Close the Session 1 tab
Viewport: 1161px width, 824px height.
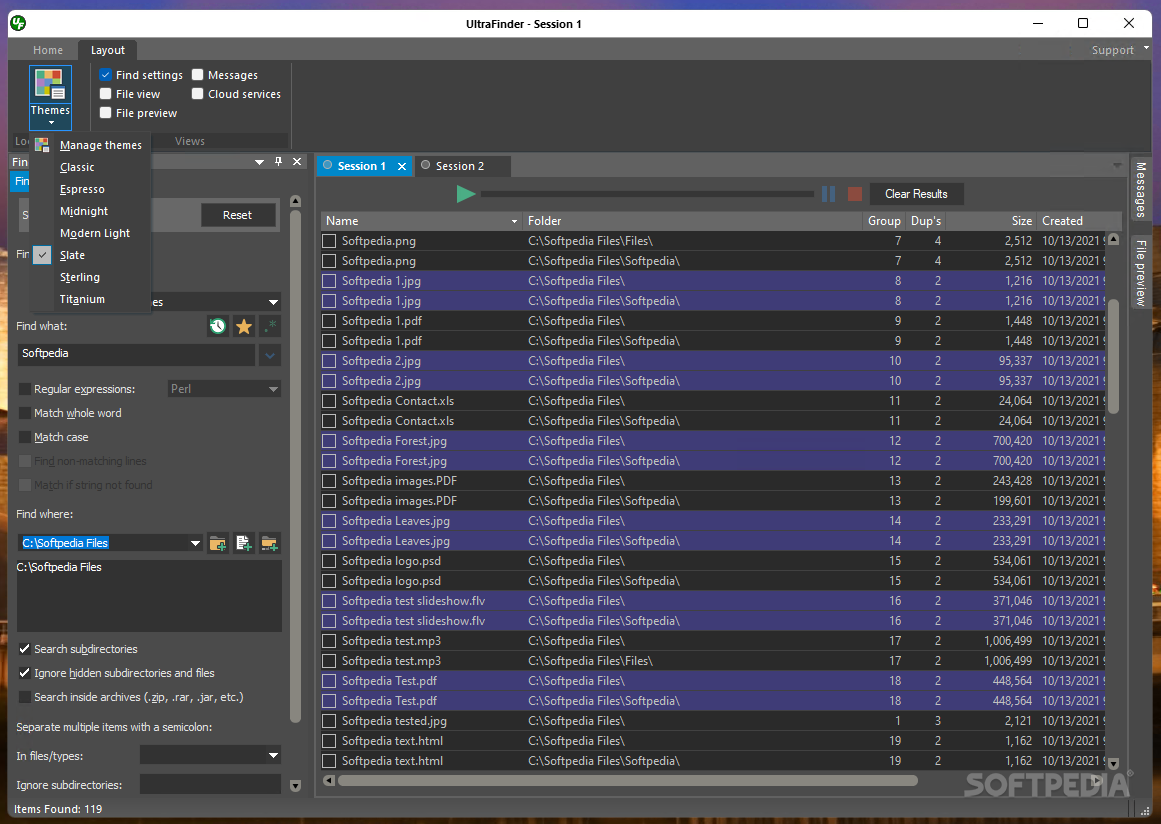click(402, 167)
